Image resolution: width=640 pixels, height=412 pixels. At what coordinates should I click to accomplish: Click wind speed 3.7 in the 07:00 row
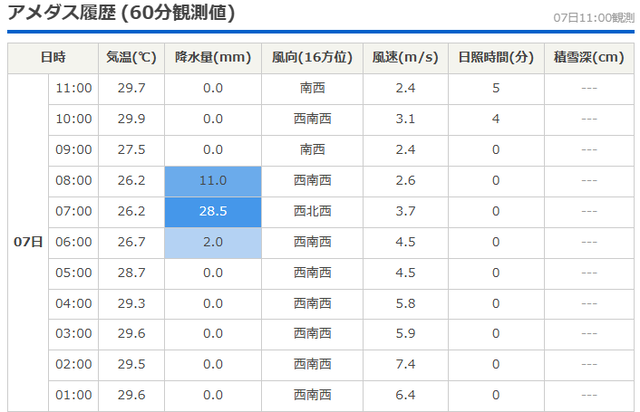tap(405, 211)
